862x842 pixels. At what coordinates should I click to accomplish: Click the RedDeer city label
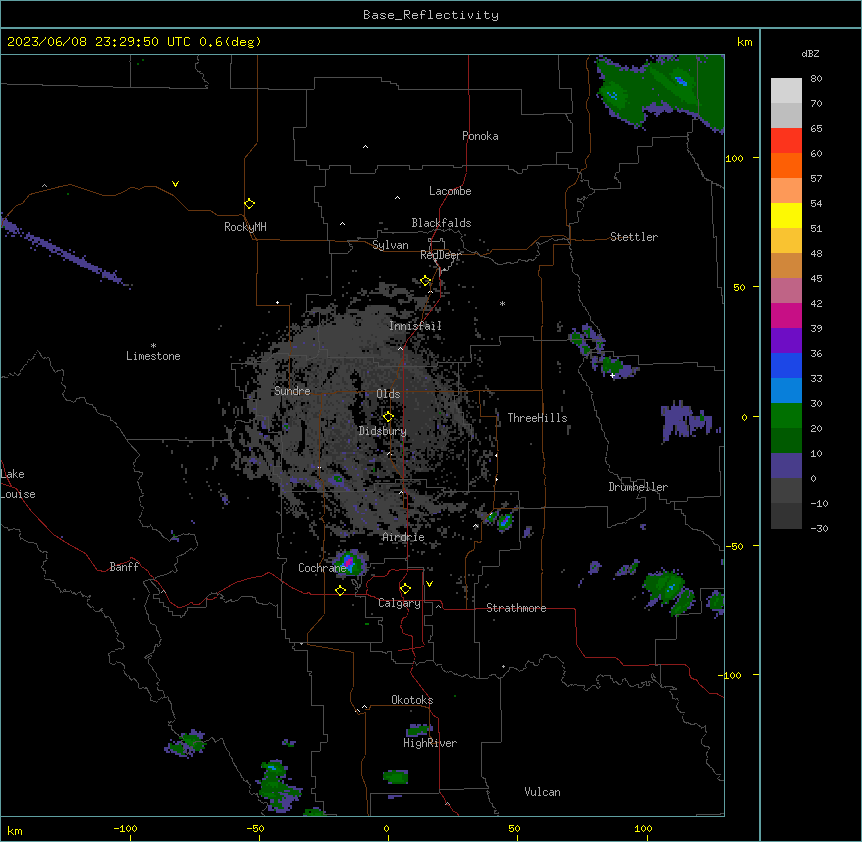tap(440, 255)
